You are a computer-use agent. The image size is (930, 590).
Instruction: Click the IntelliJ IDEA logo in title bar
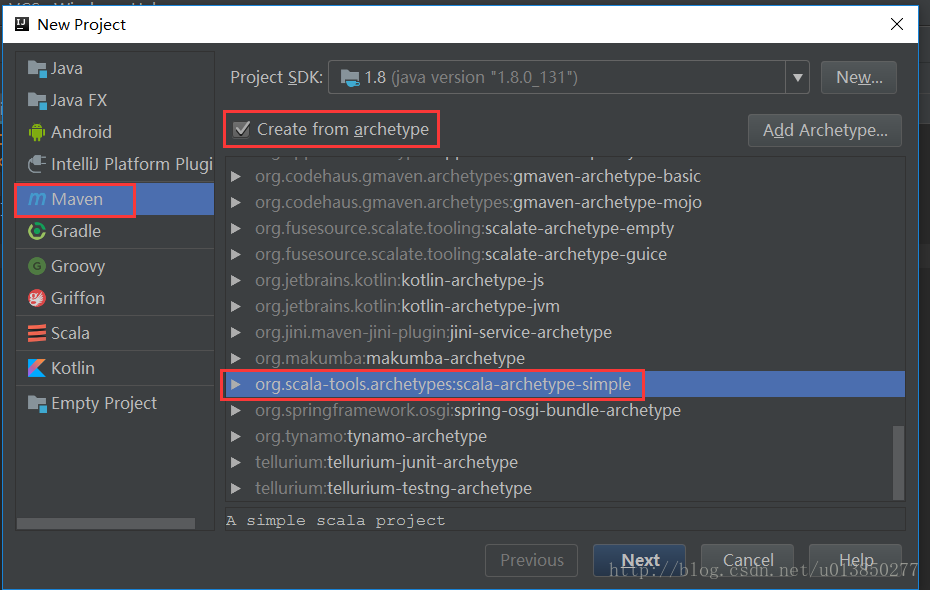(22, 24)
